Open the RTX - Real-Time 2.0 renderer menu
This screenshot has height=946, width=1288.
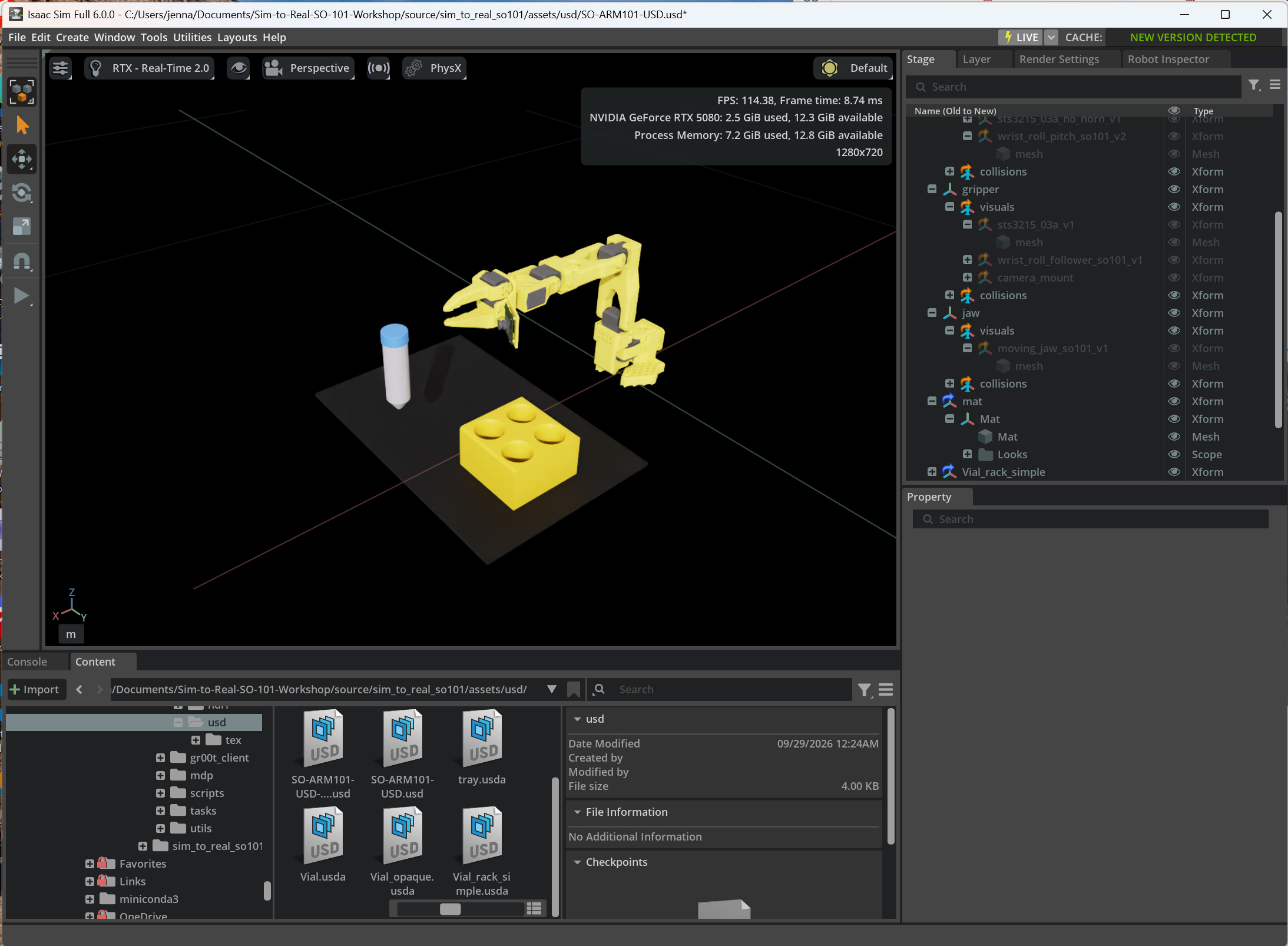(150, 68)
